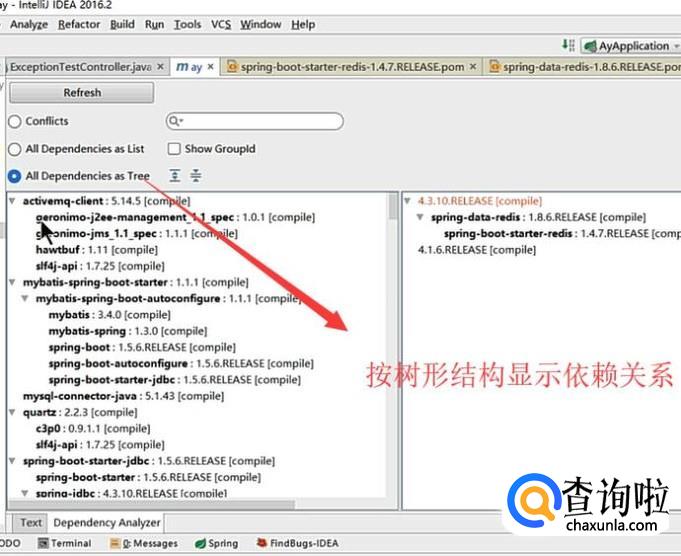This screenshot has height=556, width=681.
Task: Open the Tools menu
Action: pyautogui.click(x=188, y=24)
